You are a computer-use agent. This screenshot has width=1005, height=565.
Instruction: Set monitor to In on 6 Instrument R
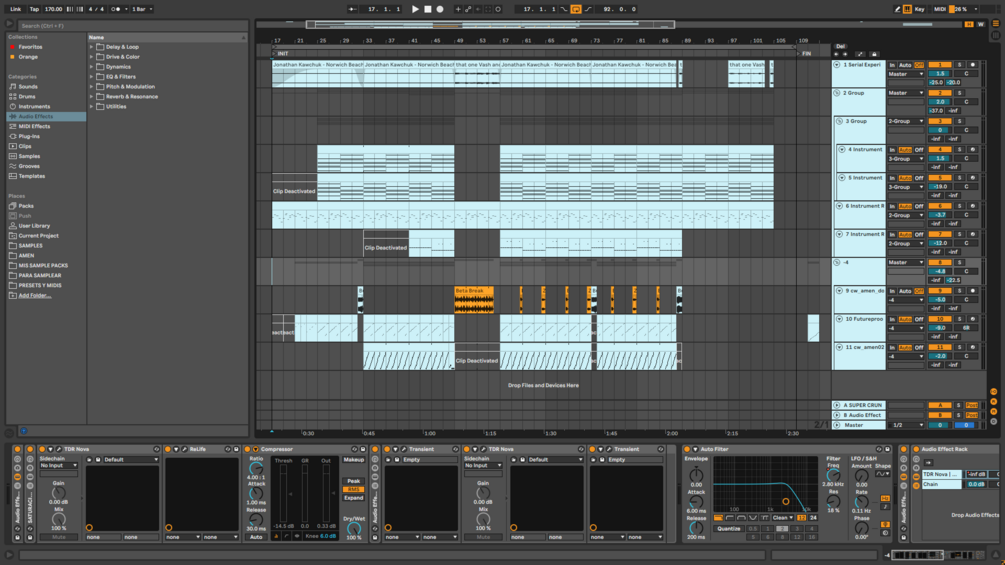(892, 206)
